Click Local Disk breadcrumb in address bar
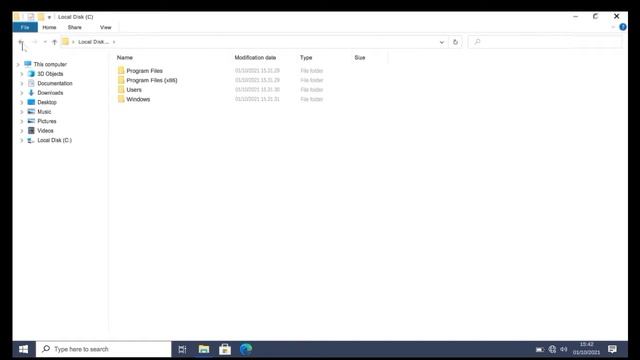640x360 pixels. 93,42
